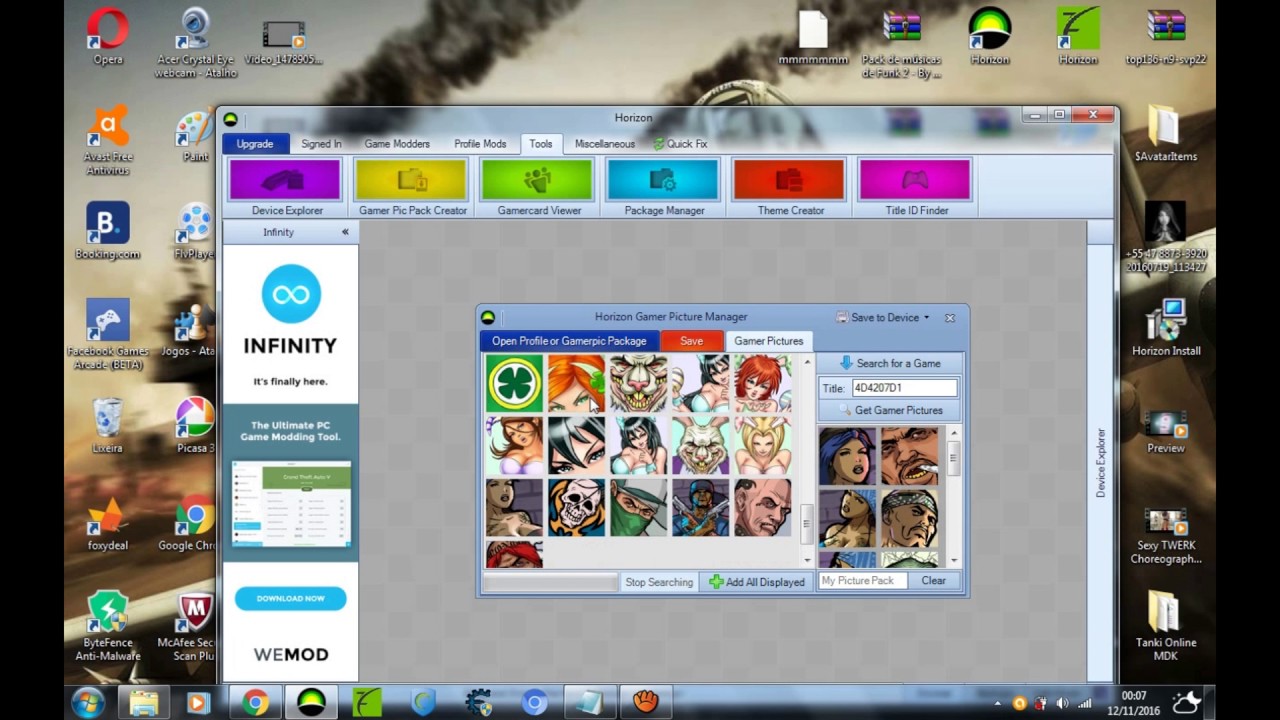Focus the My Picture Pack name field
This screenshot has height=720, width=1280.
(x=862, y=581)
